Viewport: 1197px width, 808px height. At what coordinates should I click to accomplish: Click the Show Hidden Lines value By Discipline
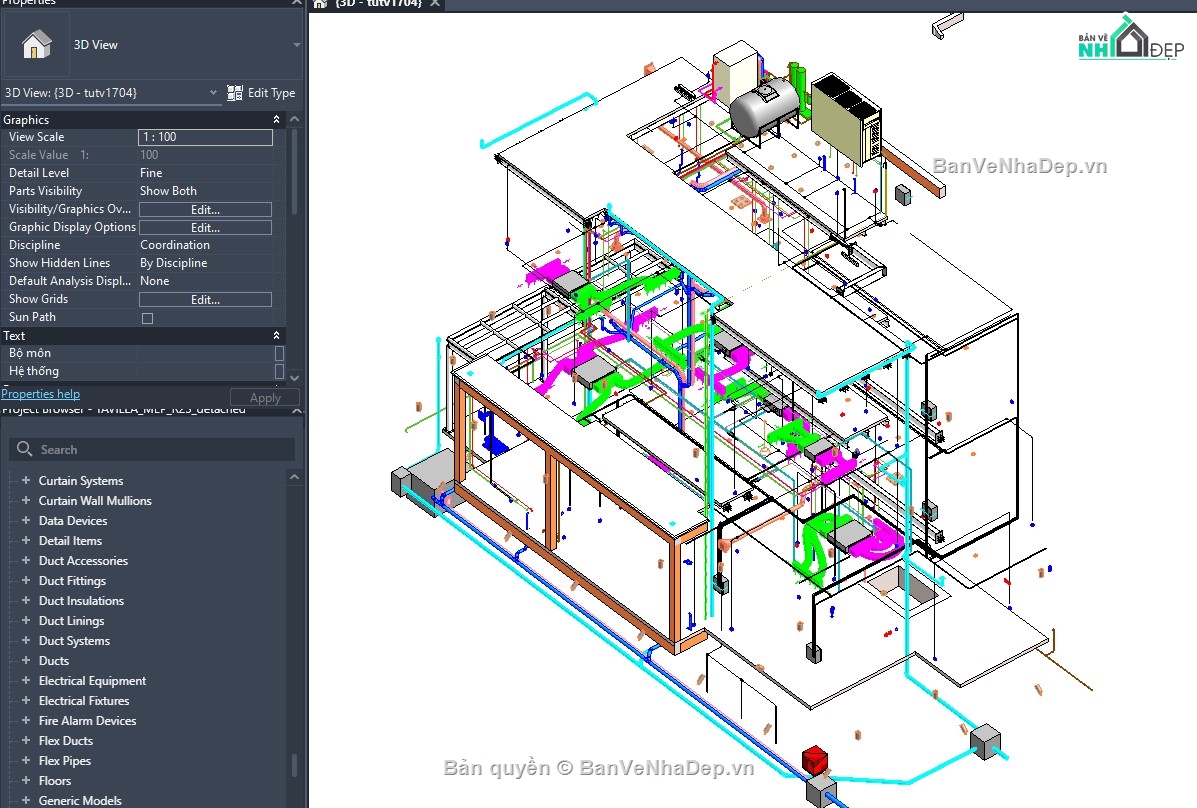click(x=173, y=263)
